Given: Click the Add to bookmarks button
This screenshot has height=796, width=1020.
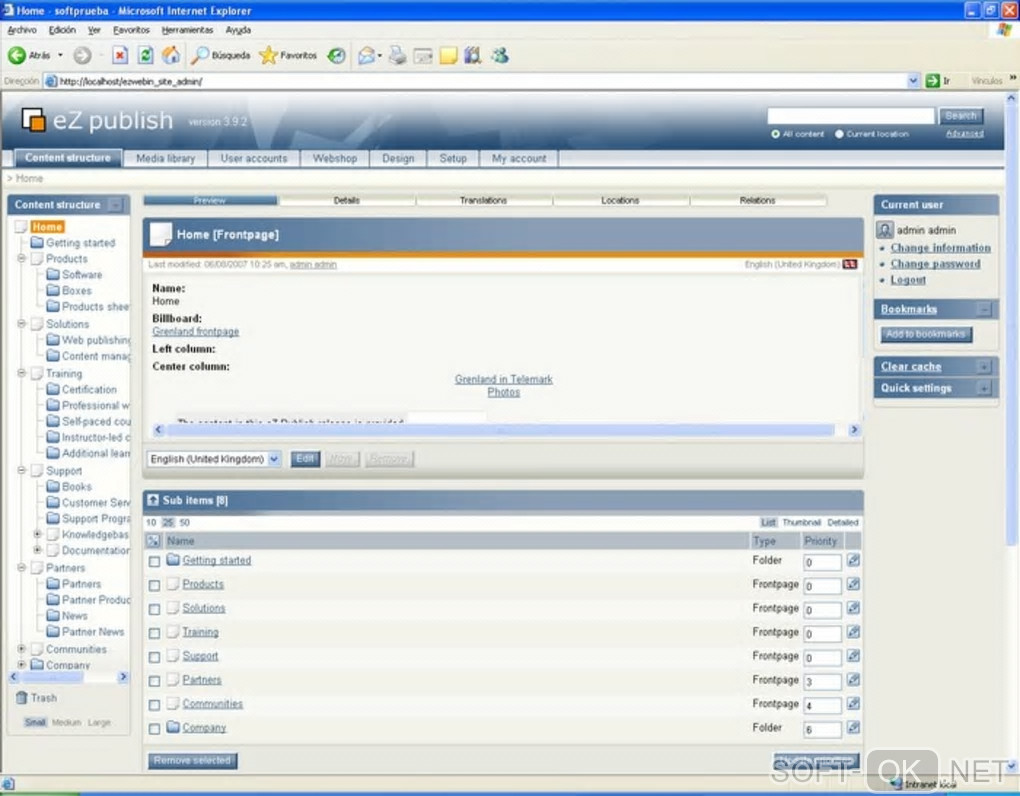Looking at the screenshot, I should point(926,334).
